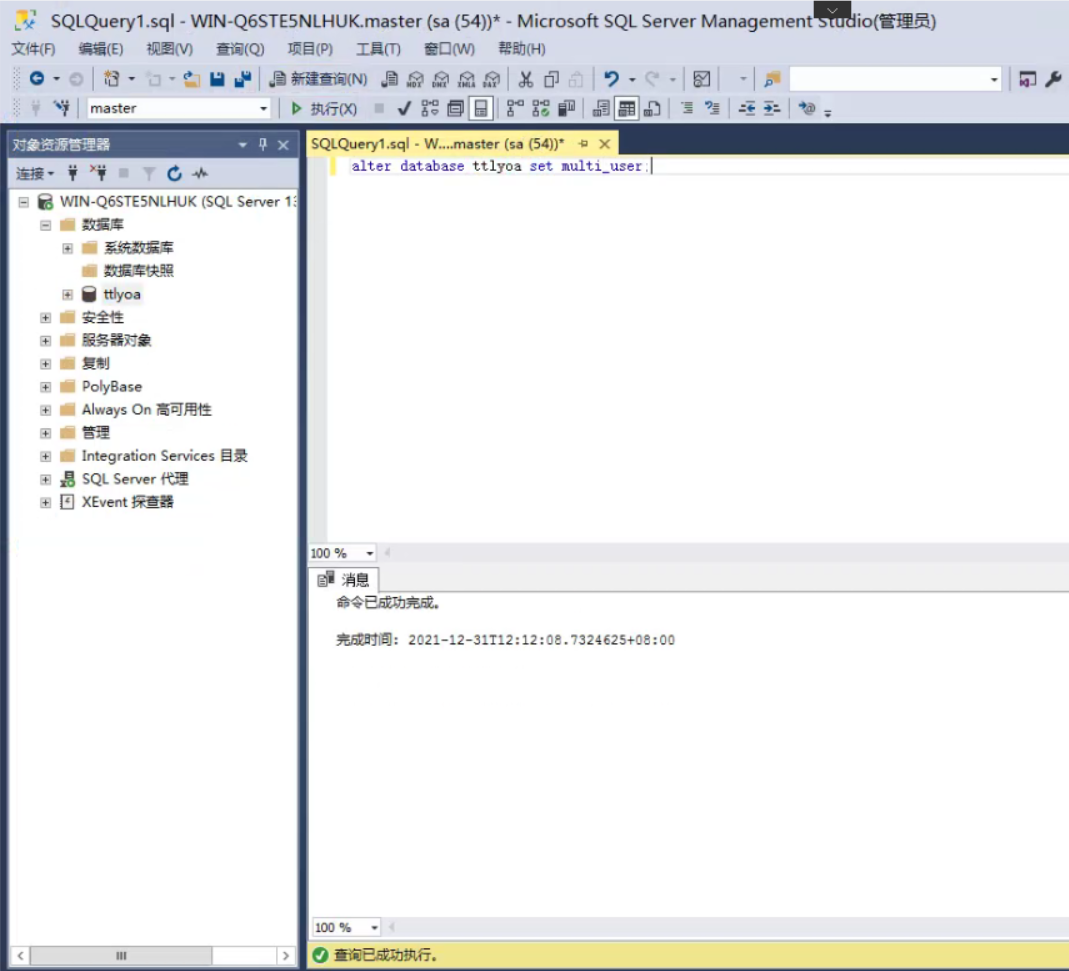Click Object Explorer connect plug icon
Image resolution: width=1069 pixels, height=971 pixels.
coord(72,173)
